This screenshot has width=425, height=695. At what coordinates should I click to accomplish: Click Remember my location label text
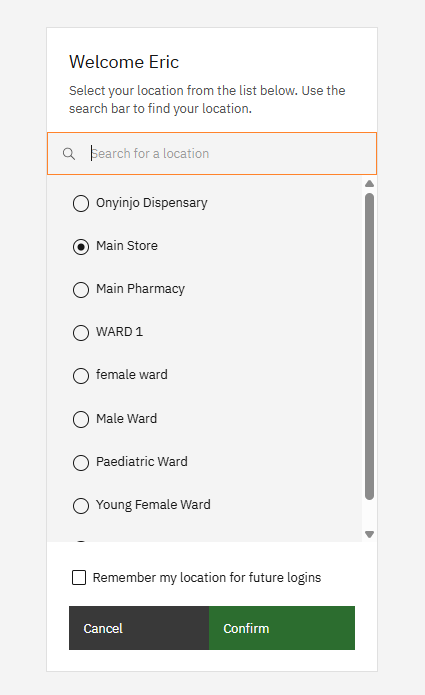pyautogui.click(x=207, y=578)
